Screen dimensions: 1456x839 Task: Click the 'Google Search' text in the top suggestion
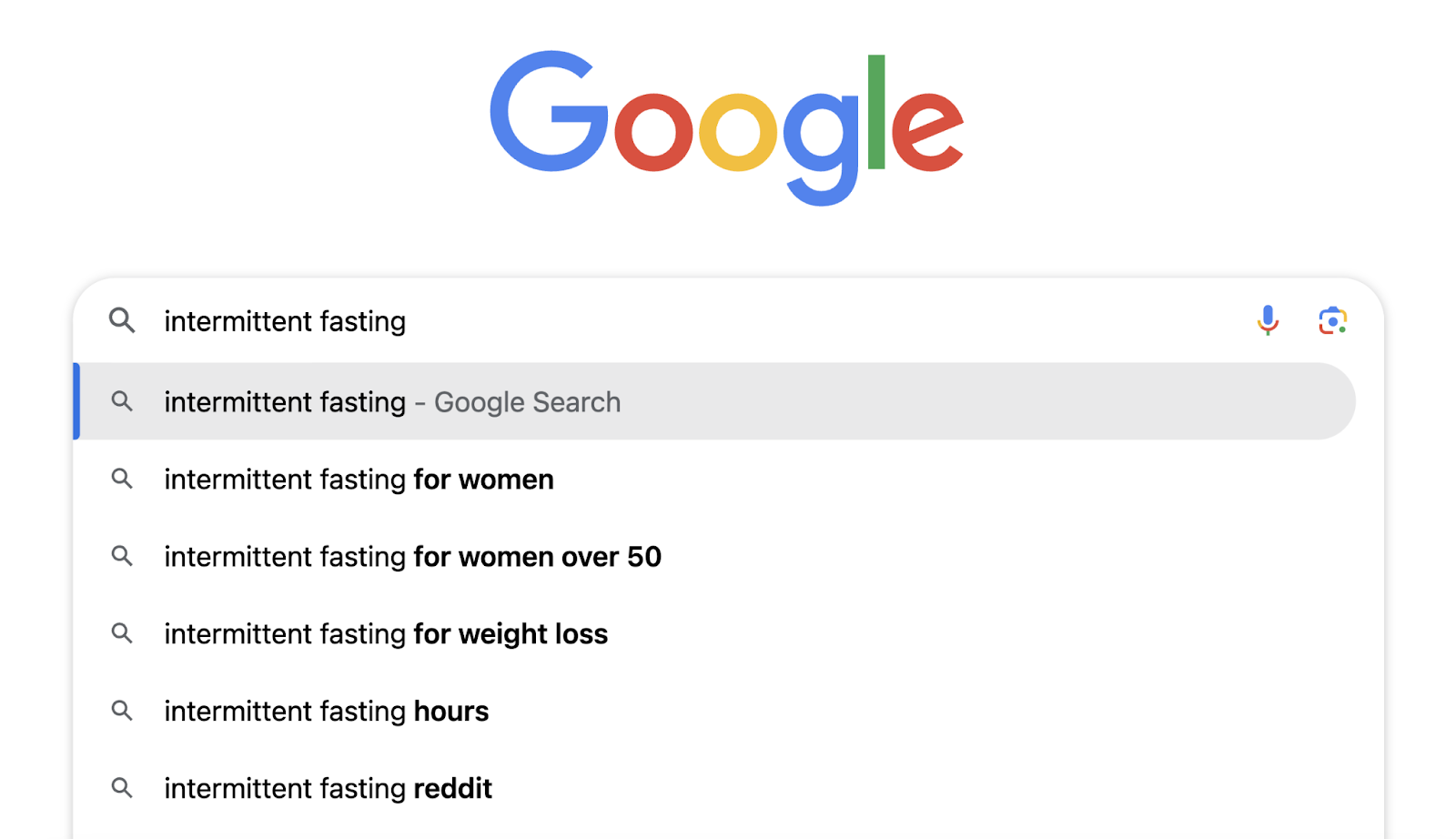point(526,401)
